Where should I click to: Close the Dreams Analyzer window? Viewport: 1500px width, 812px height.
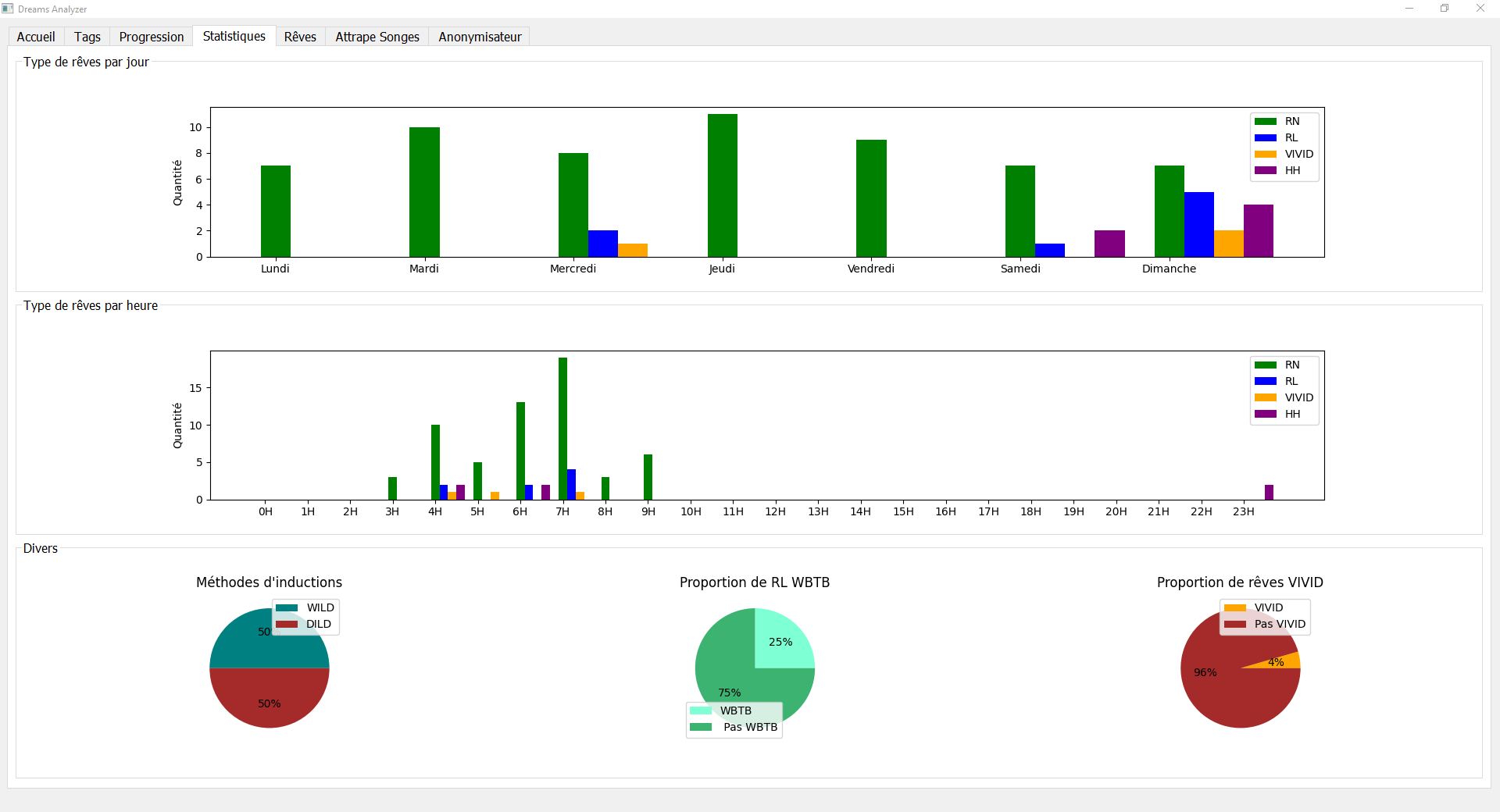1480,9
